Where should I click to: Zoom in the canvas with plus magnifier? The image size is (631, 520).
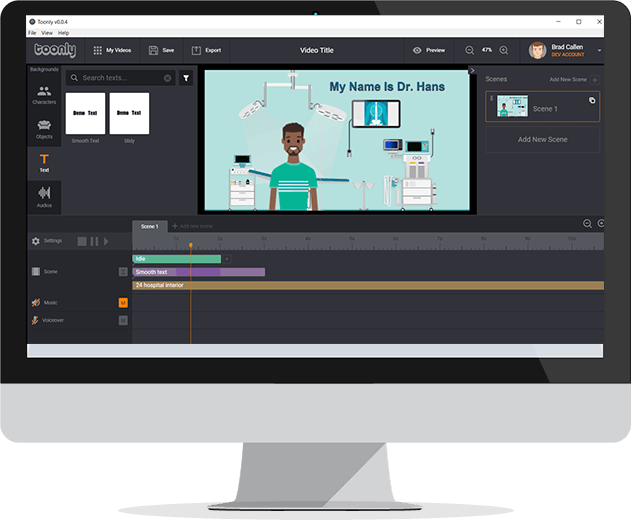[504, 50]
